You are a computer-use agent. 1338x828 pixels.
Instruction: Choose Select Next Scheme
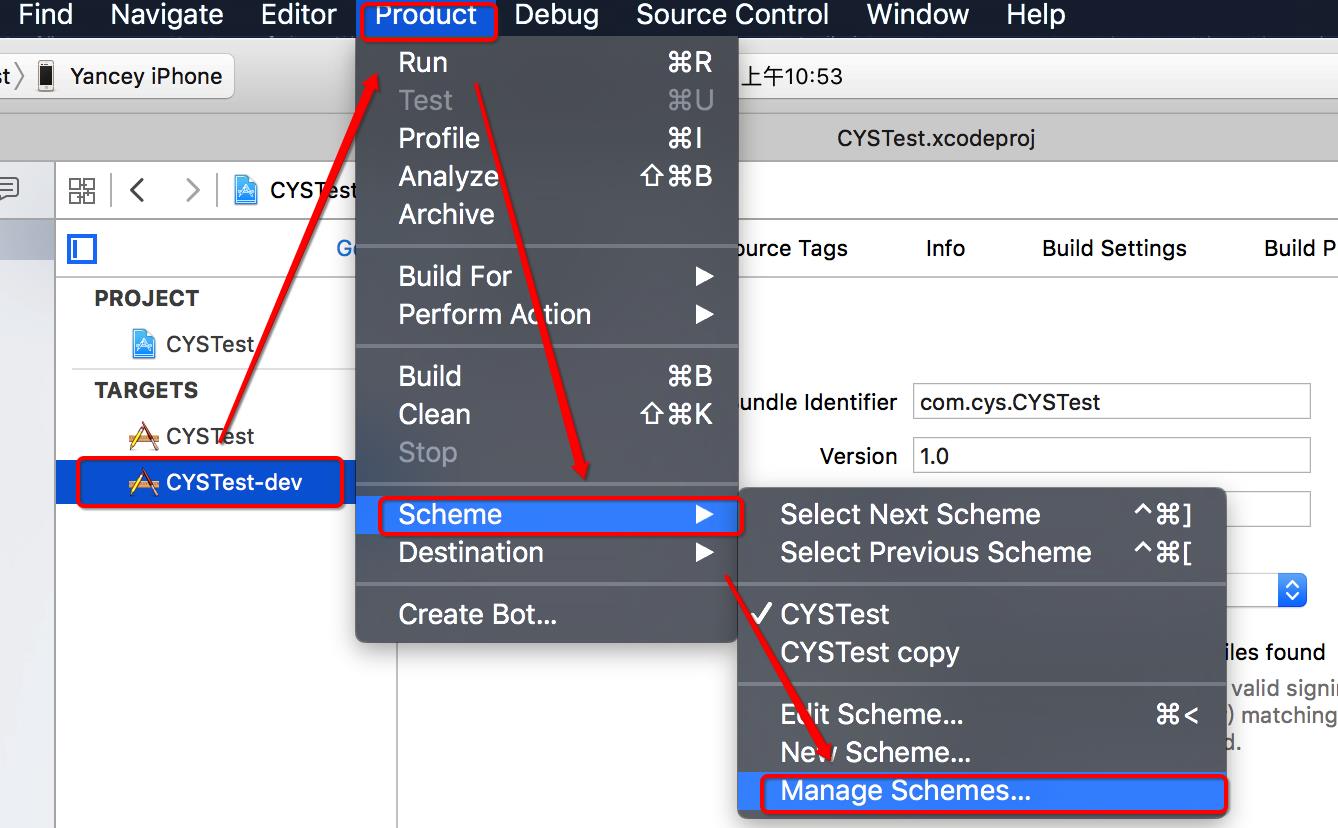(x=982, y=514)
